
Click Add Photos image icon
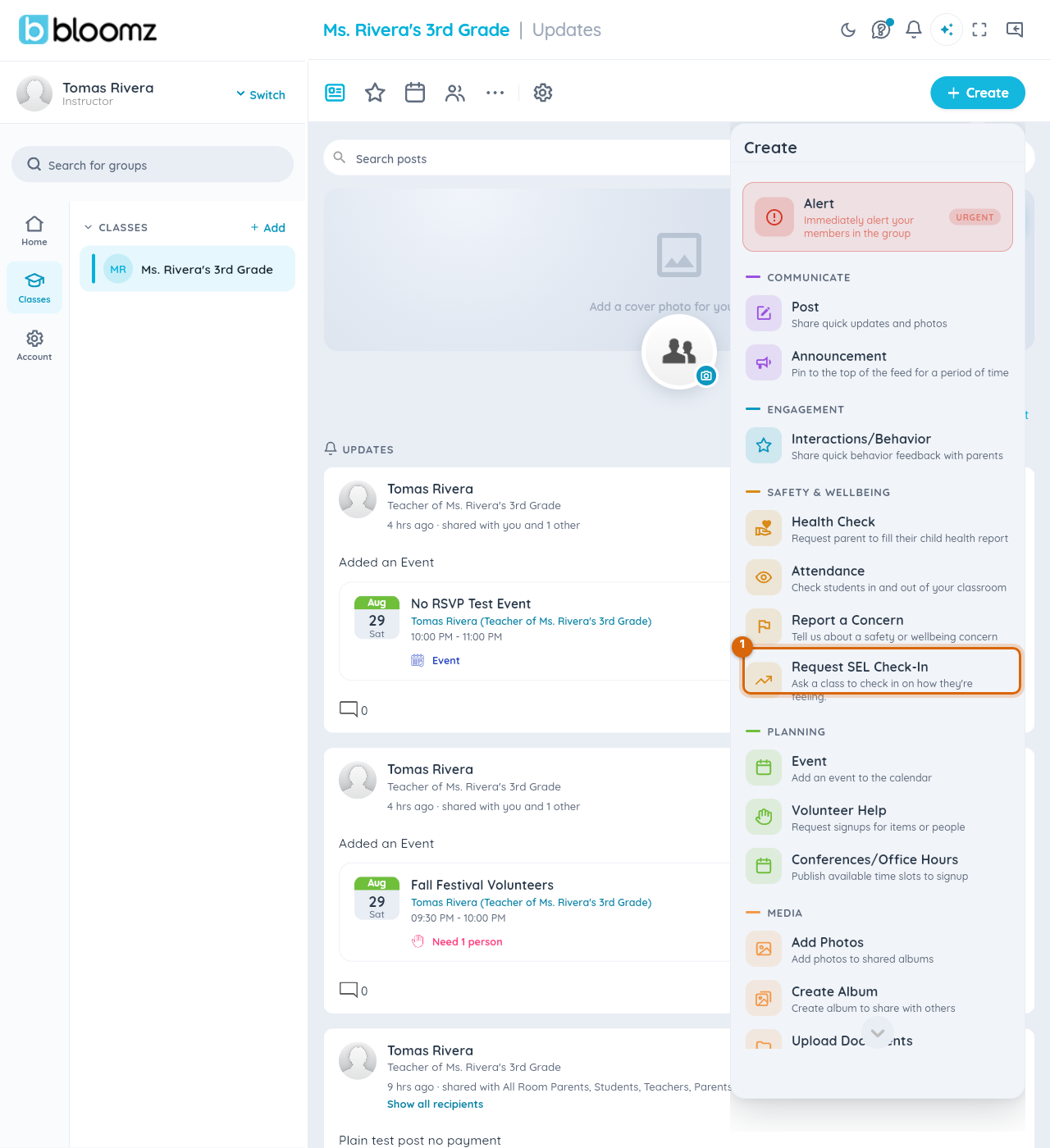tap(764, 950)
